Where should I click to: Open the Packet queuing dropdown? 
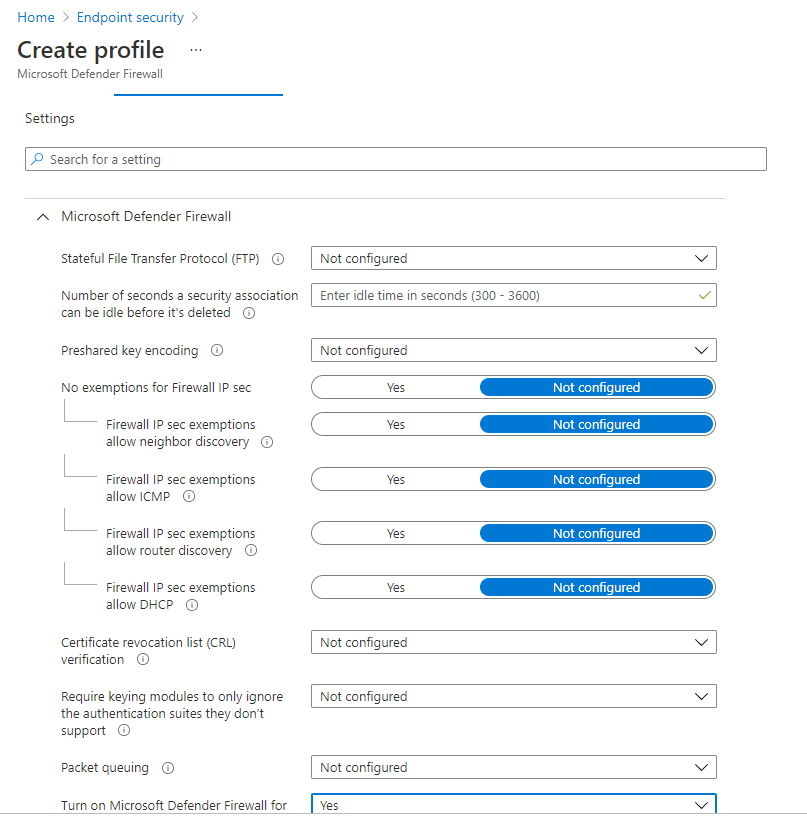click(x=514, y=768)
